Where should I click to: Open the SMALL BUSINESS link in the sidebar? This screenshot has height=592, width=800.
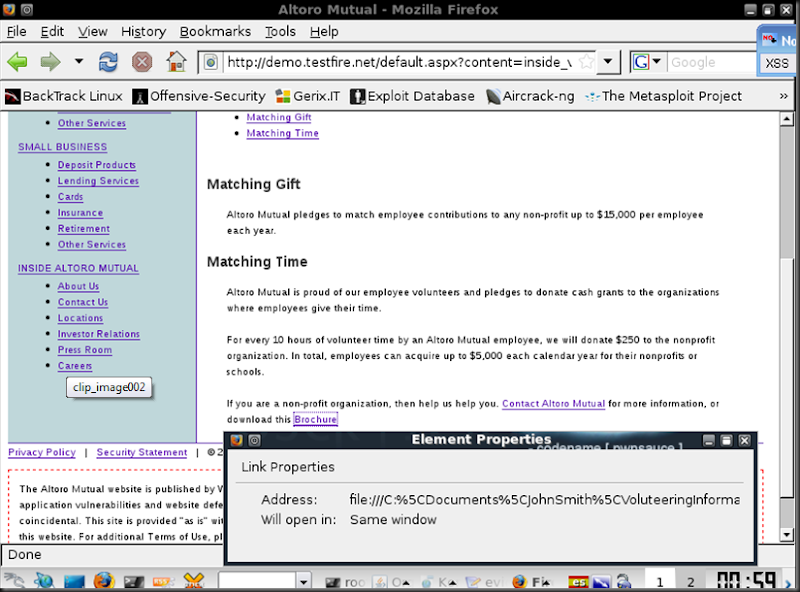click(63, 147)
